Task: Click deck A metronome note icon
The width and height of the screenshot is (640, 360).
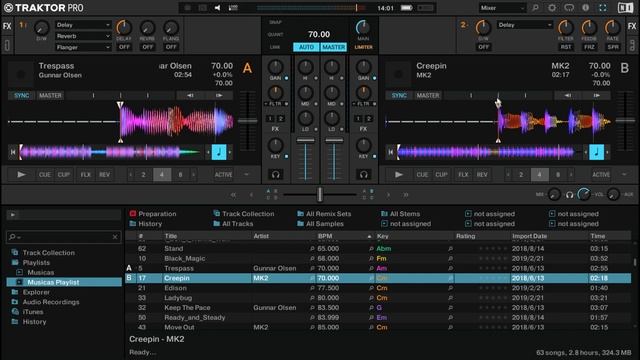Action: [x=219, y=152]
